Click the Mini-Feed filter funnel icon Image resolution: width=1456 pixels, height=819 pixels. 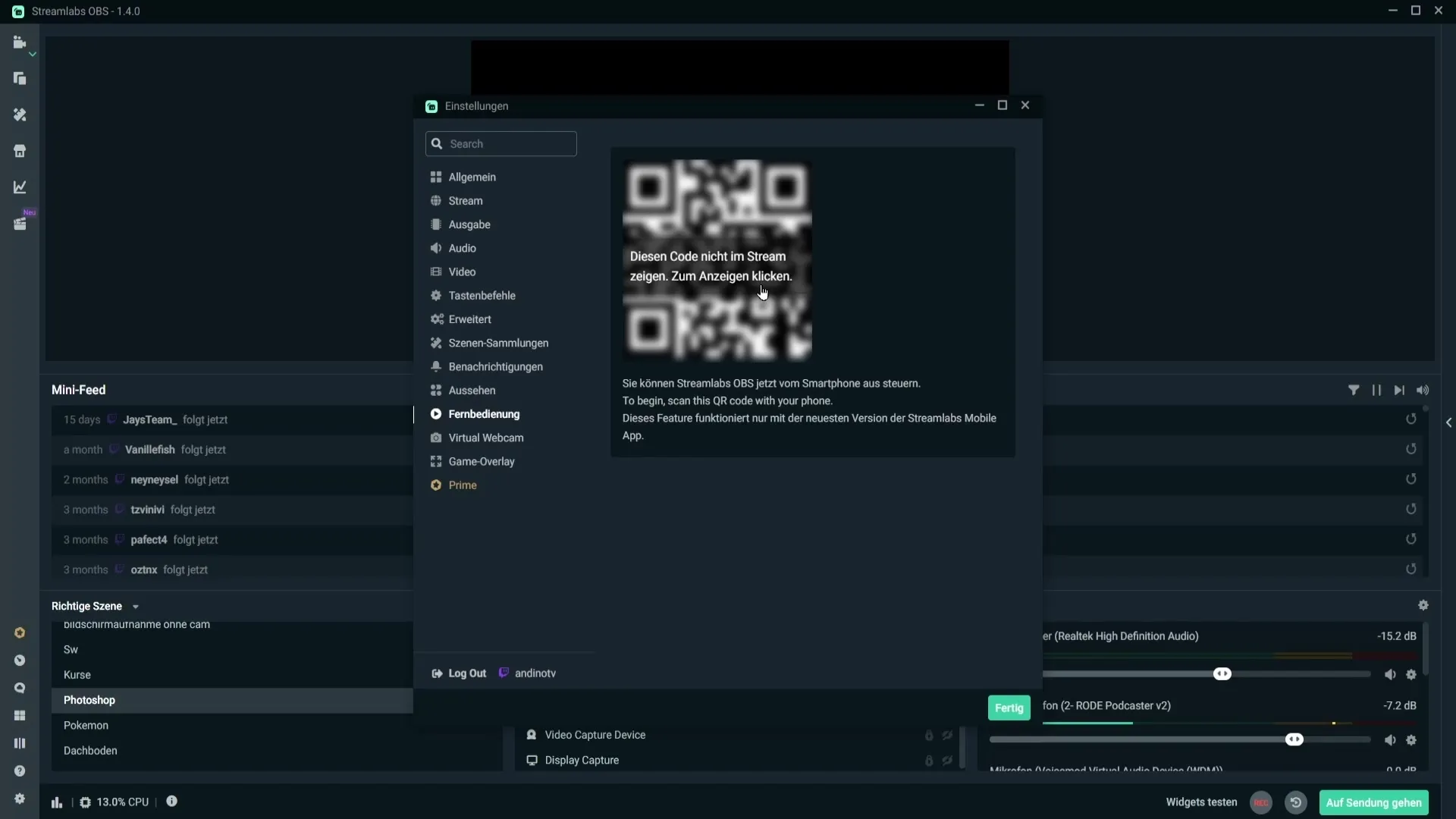pyautogui.click(x=1354, y=391)
